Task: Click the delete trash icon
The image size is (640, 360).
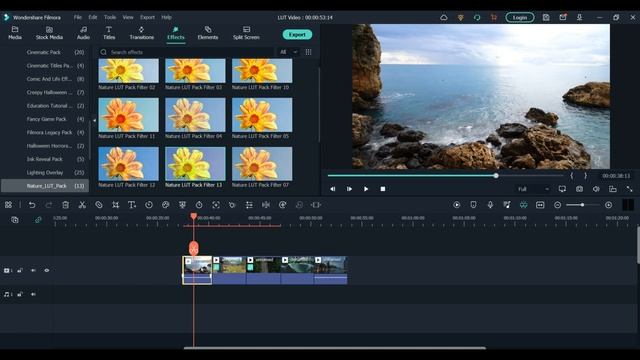Action: pos(65,205)
